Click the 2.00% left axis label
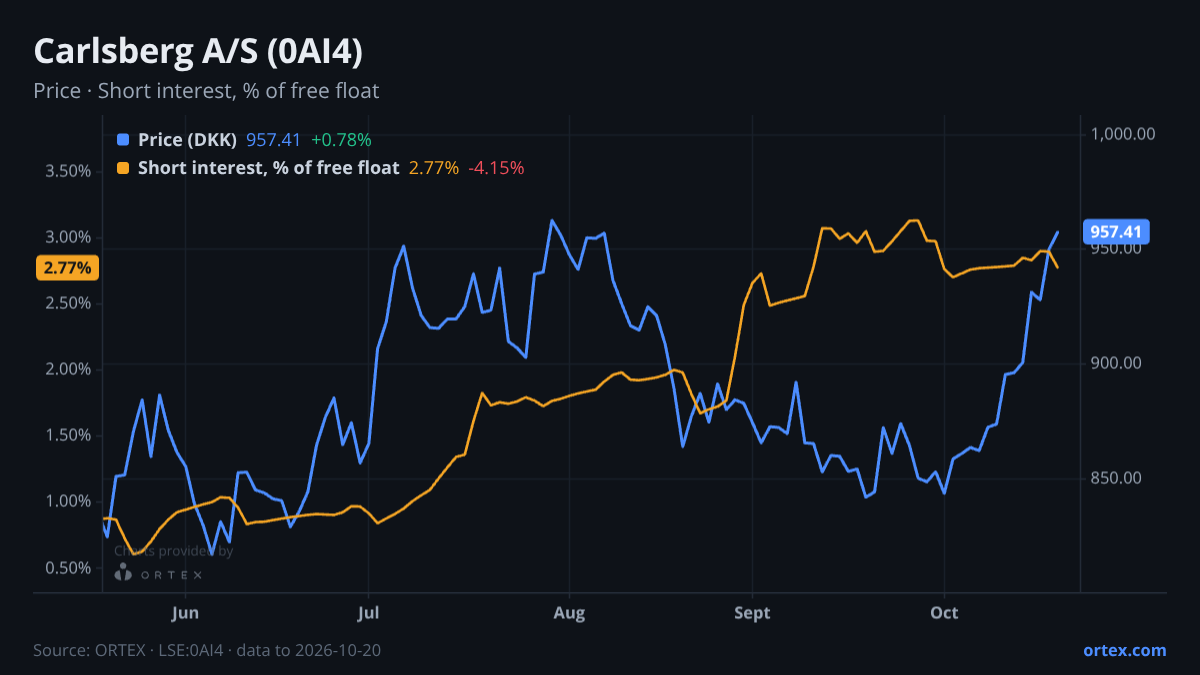This screenshot has width=1200, height=675. [68, 369]
